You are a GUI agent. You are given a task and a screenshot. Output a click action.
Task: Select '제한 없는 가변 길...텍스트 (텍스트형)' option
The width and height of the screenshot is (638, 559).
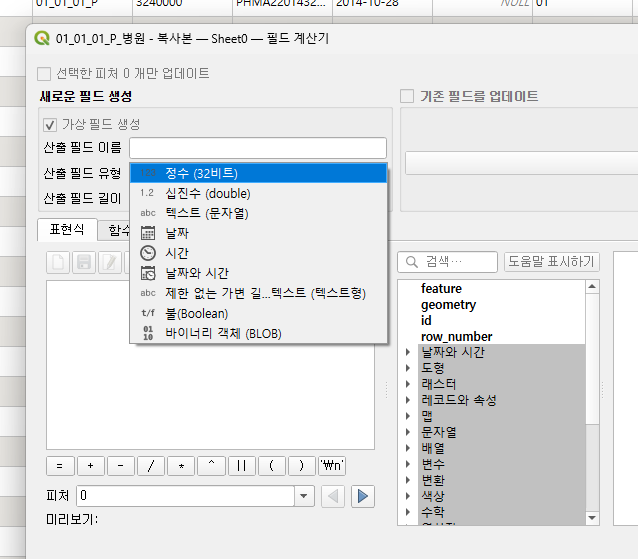coord(258,293)
